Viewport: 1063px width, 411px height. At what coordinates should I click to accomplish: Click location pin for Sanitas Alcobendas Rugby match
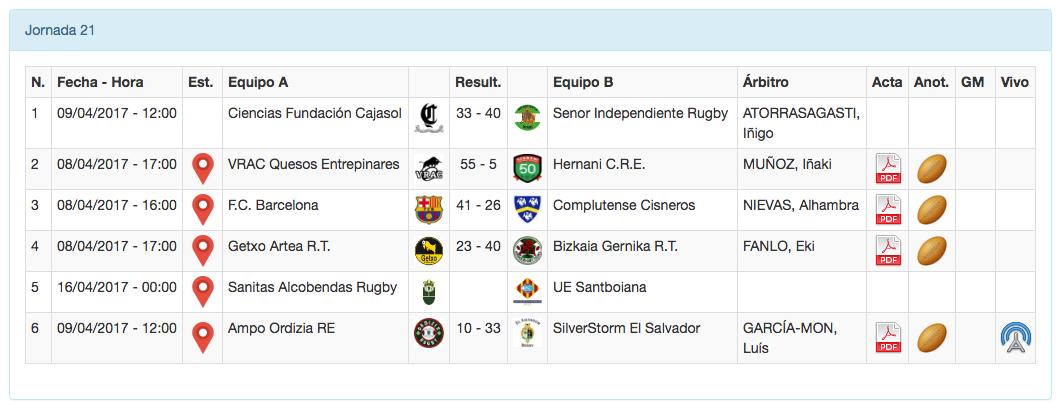coord(204,291)
